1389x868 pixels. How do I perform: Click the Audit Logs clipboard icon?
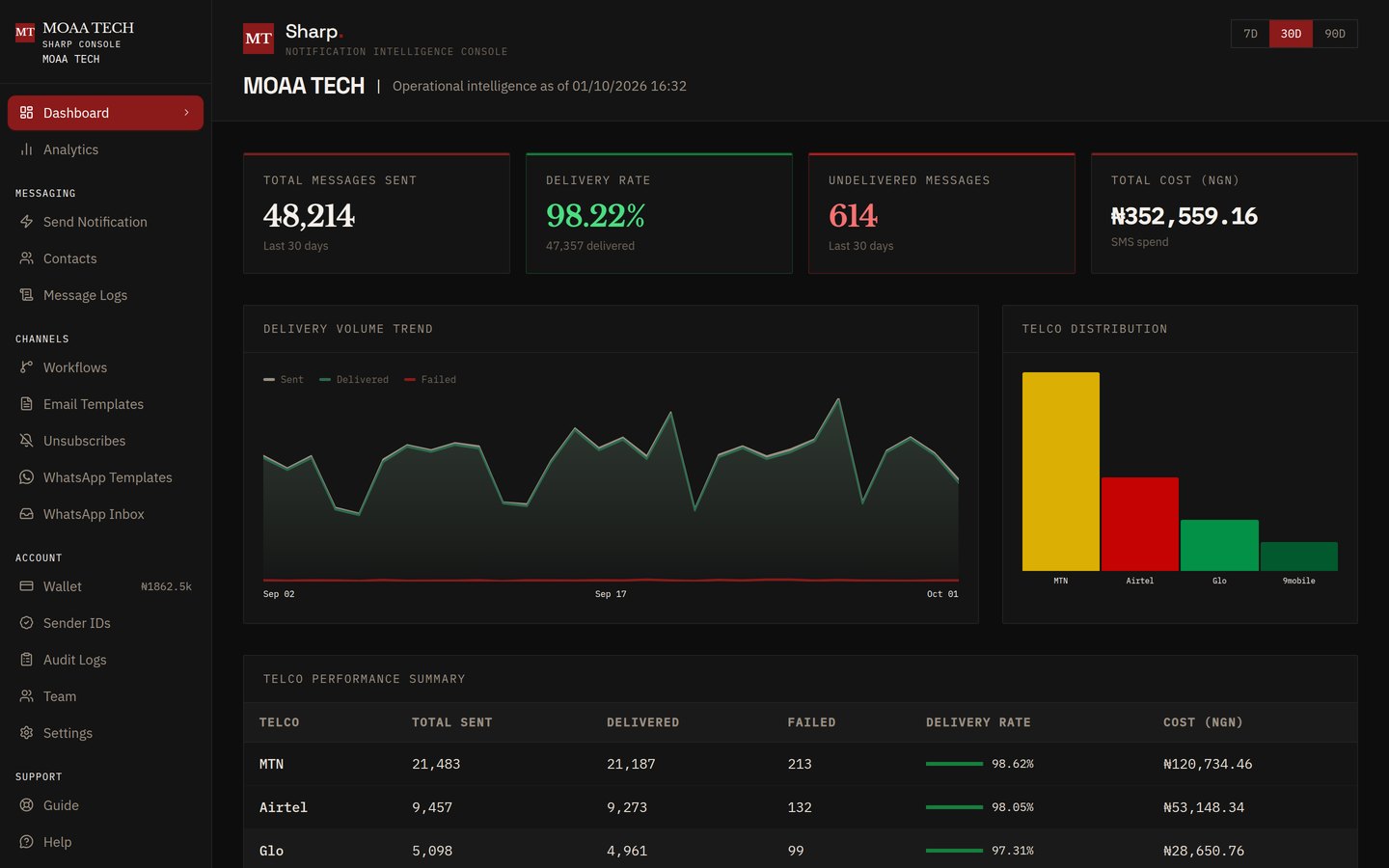pyautogui.click(x=26, y=660)
